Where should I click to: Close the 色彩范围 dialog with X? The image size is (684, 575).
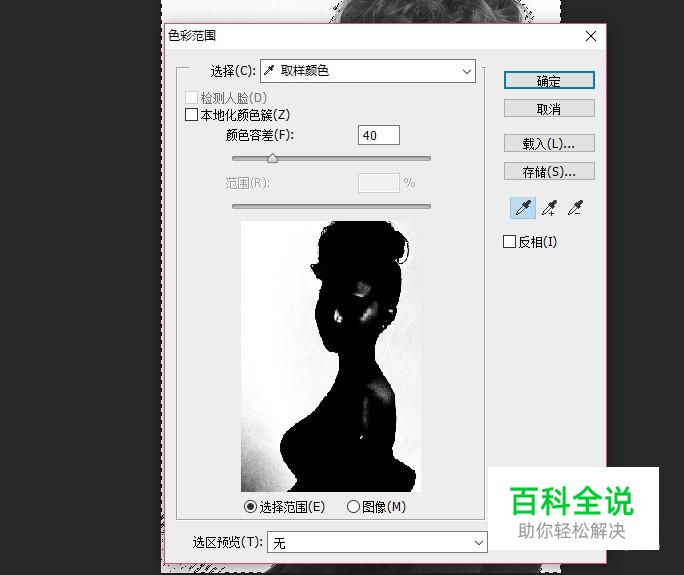coord(591,36)
